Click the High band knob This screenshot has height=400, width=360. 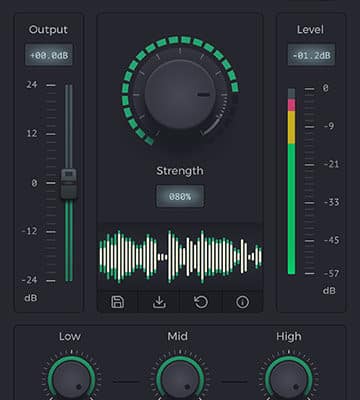click(x=289, y=380)
